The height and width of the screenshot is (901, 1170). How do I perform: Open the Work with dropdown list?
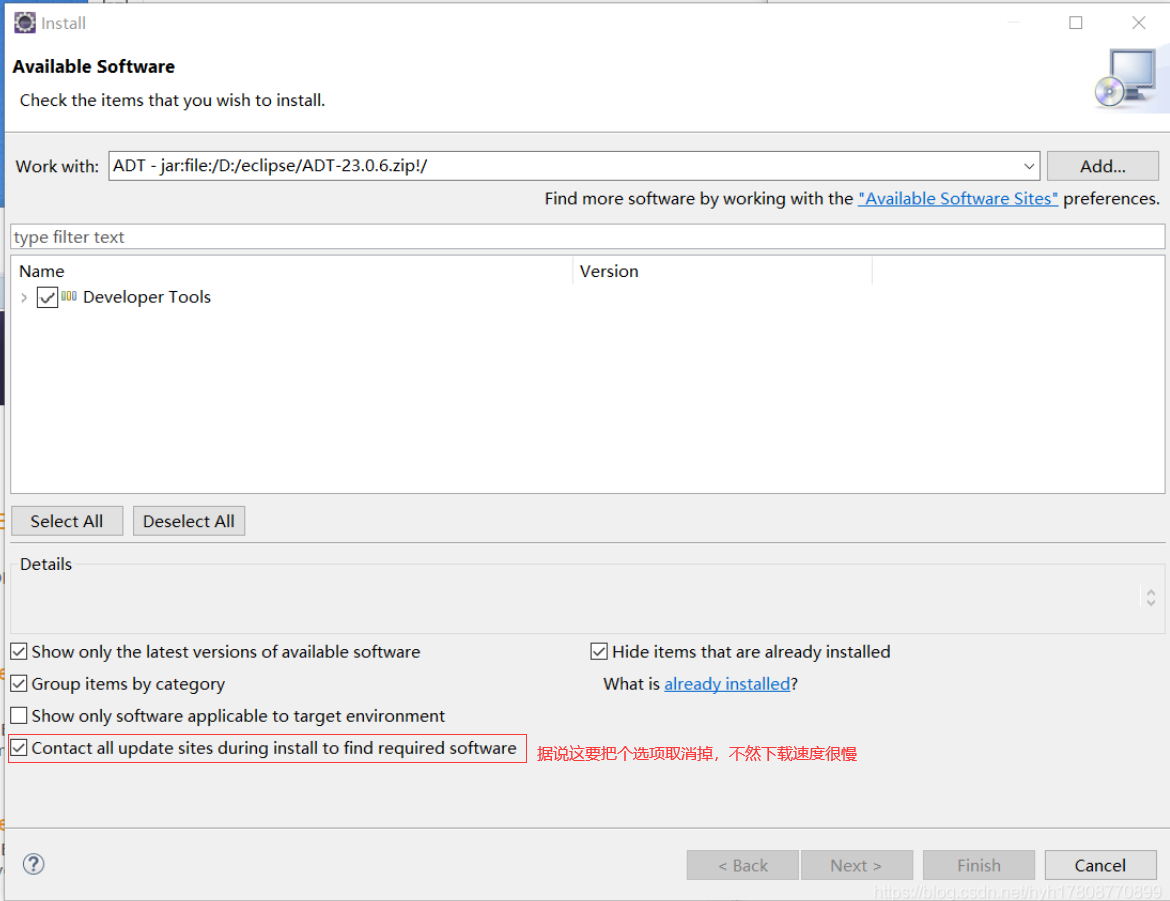1029,166
